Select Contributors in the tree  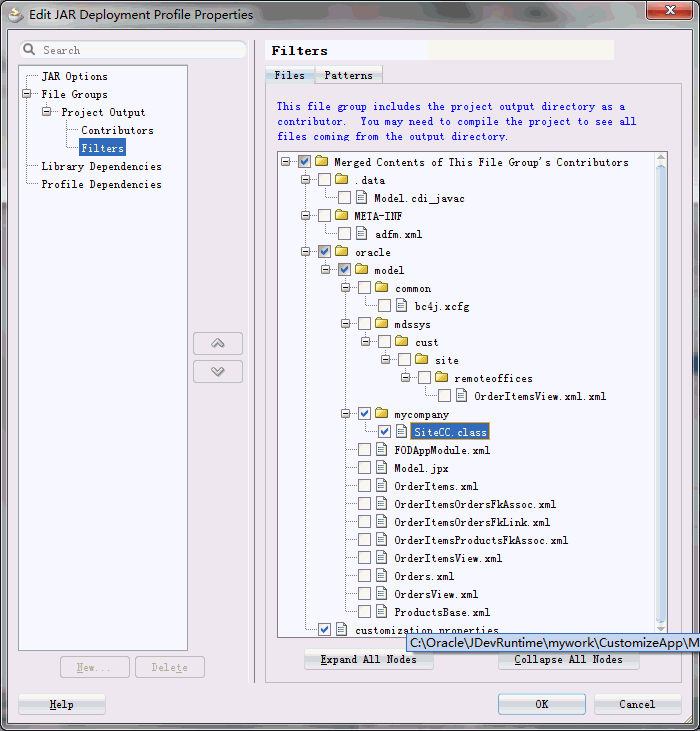(x=117, y=130)
